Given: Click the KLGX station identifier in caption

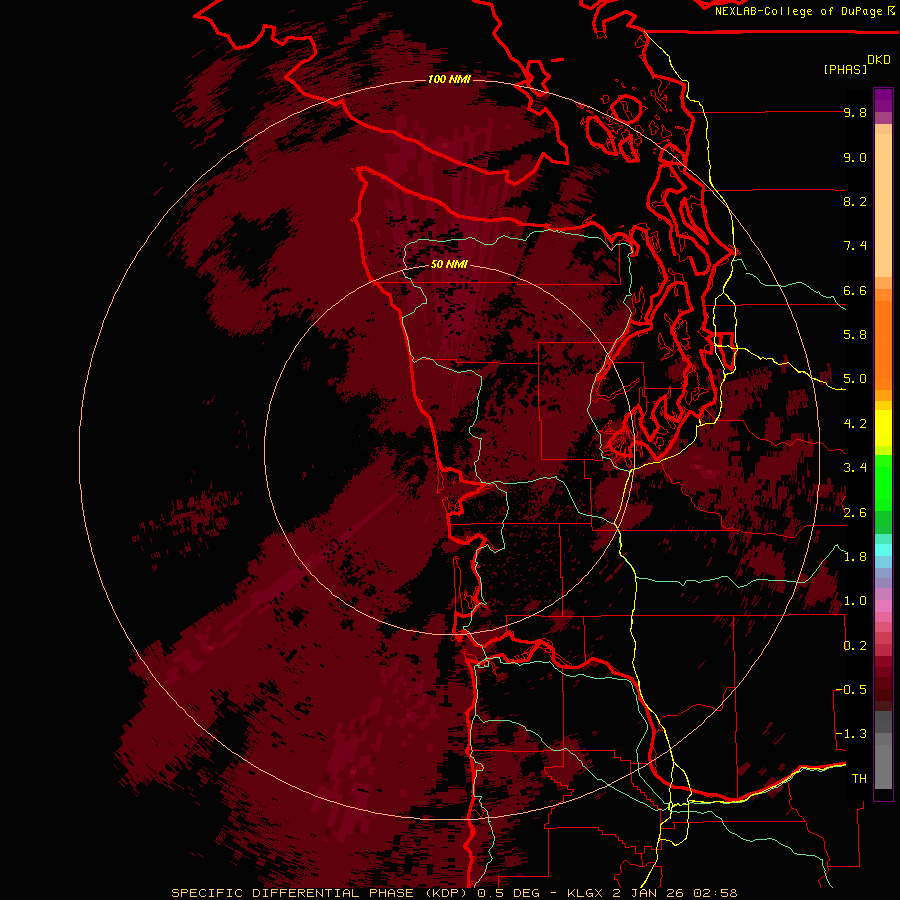Looking at the screenshot, I should point(585,893).
